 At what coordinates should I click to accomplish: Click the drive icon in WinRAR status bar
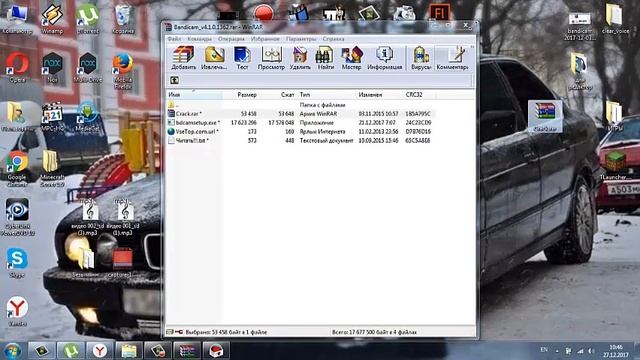pos(170,332)
